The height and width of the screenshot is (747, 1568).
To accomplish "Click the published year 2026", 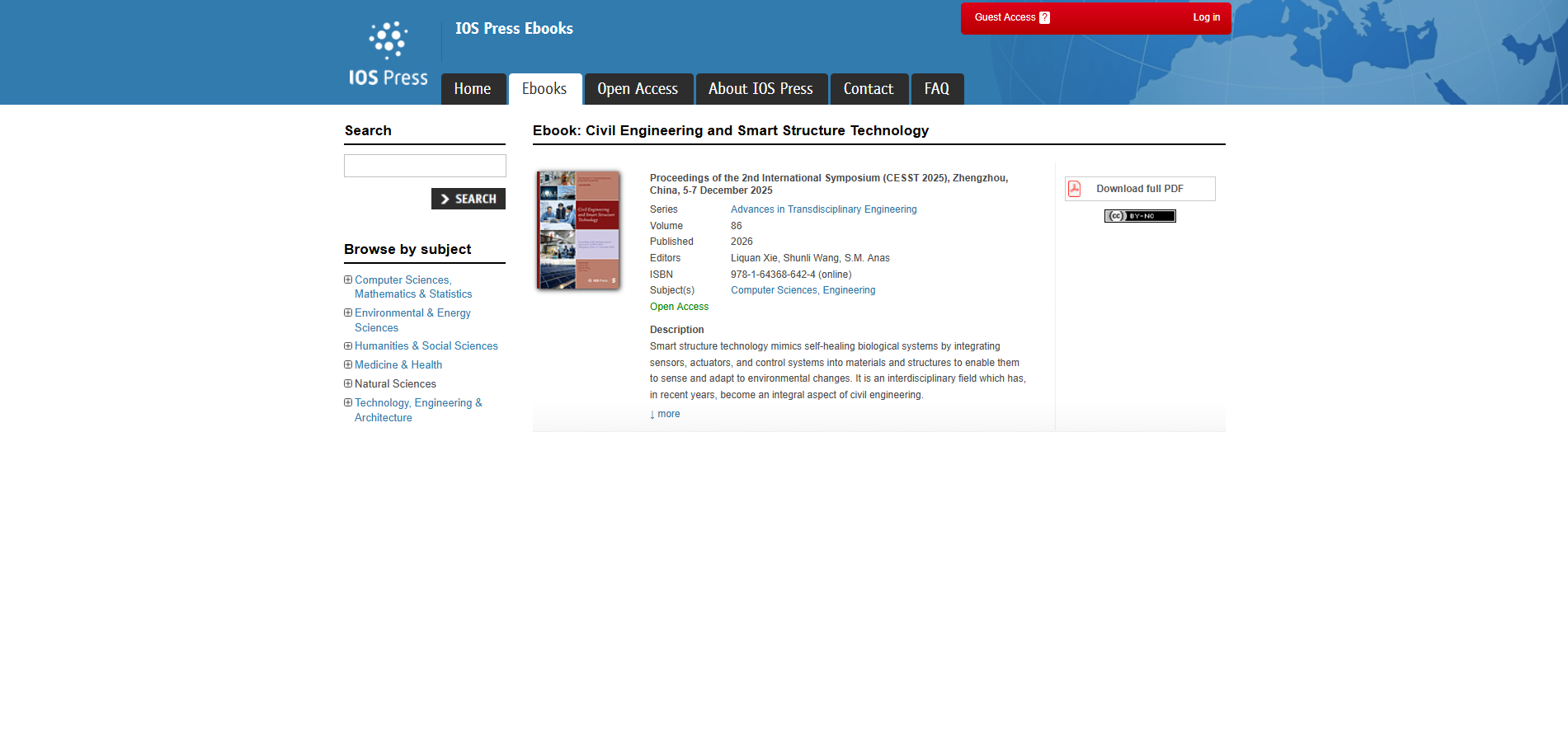I will (742, 242).
